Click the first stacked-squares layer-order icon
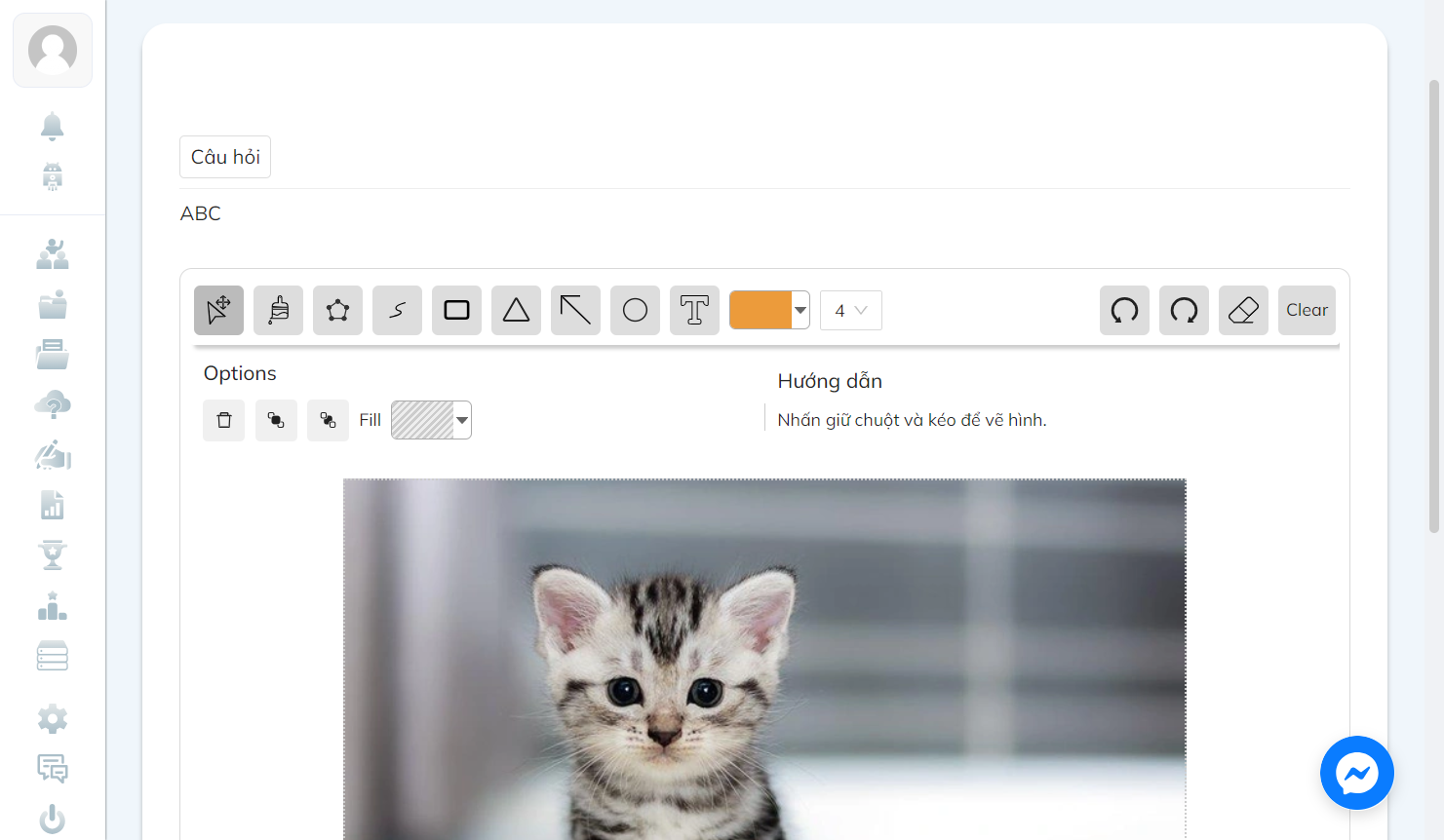This screenshot has width=1444, height=840. [276, 420]
